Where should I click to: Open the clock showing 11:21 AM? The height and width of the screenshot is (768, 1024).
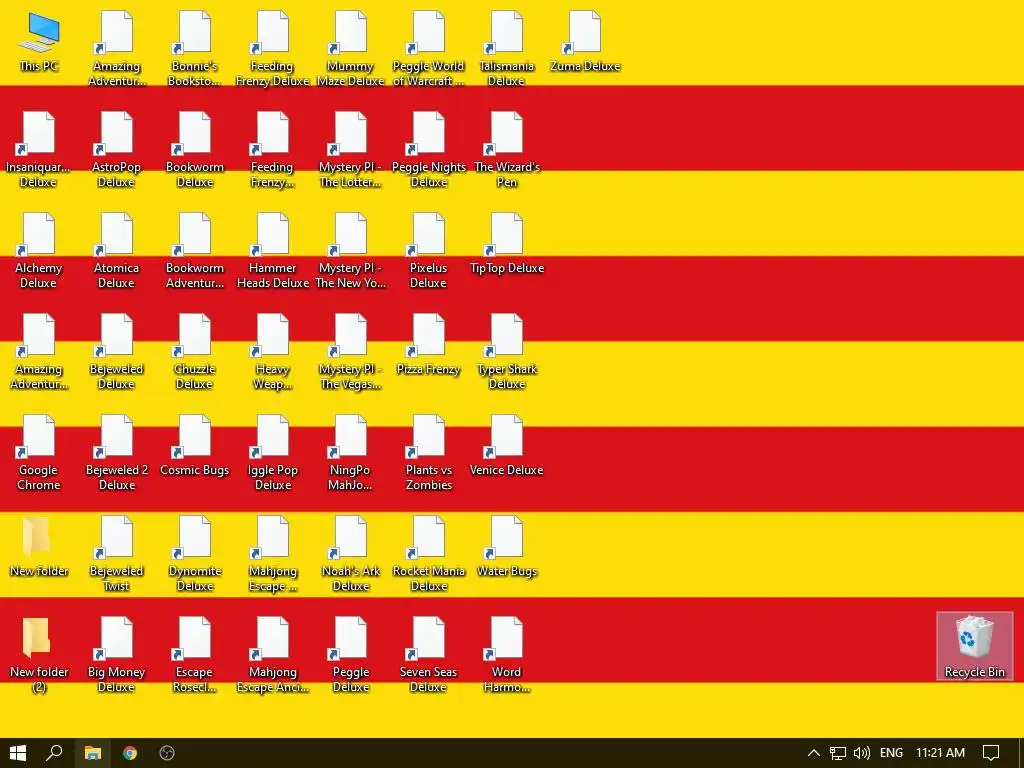tap(940, 753)
